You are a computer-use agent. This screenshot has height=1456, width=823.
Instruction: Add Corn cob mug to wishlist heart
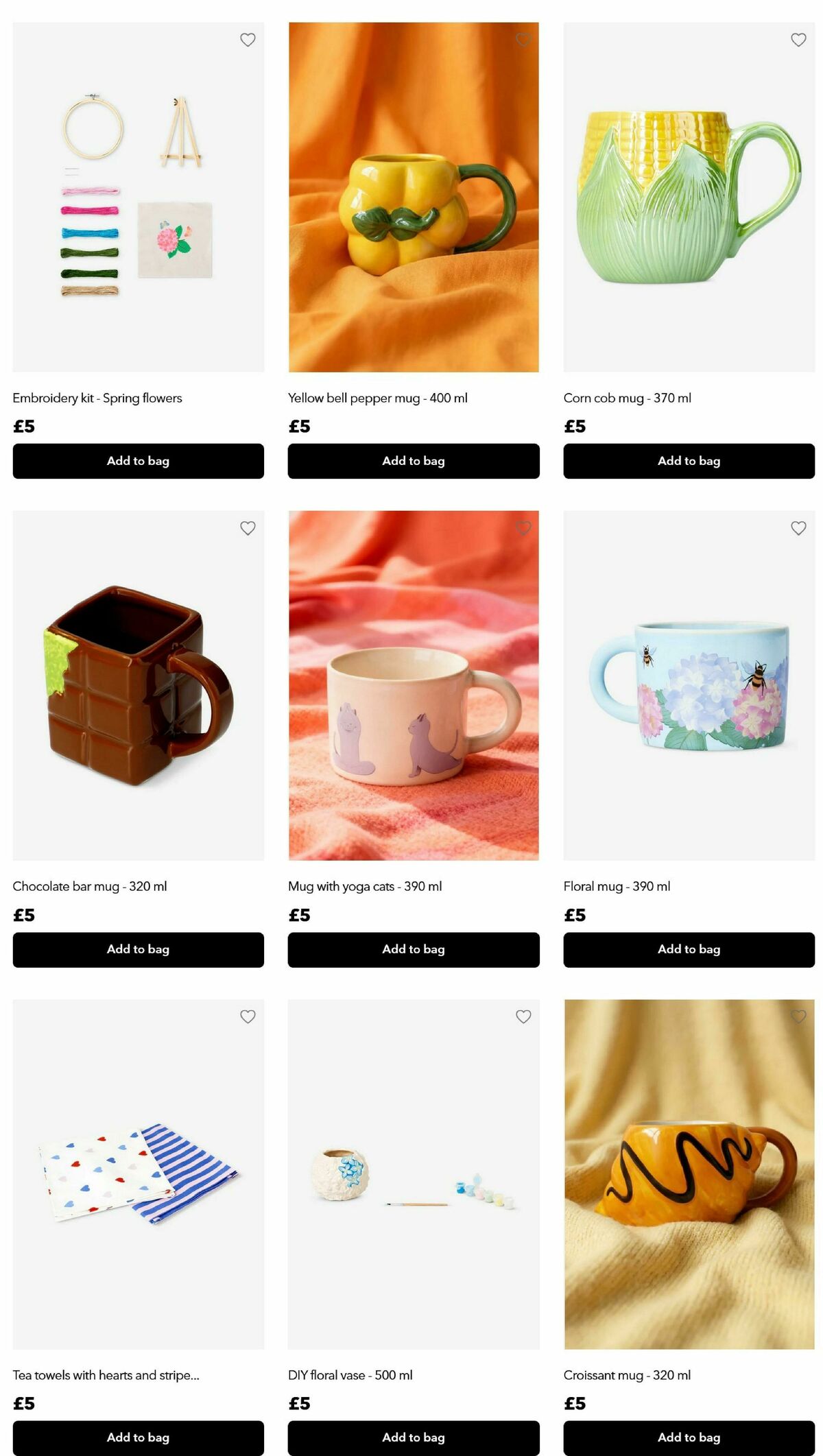pyautogui.click(x=798, y=40)
